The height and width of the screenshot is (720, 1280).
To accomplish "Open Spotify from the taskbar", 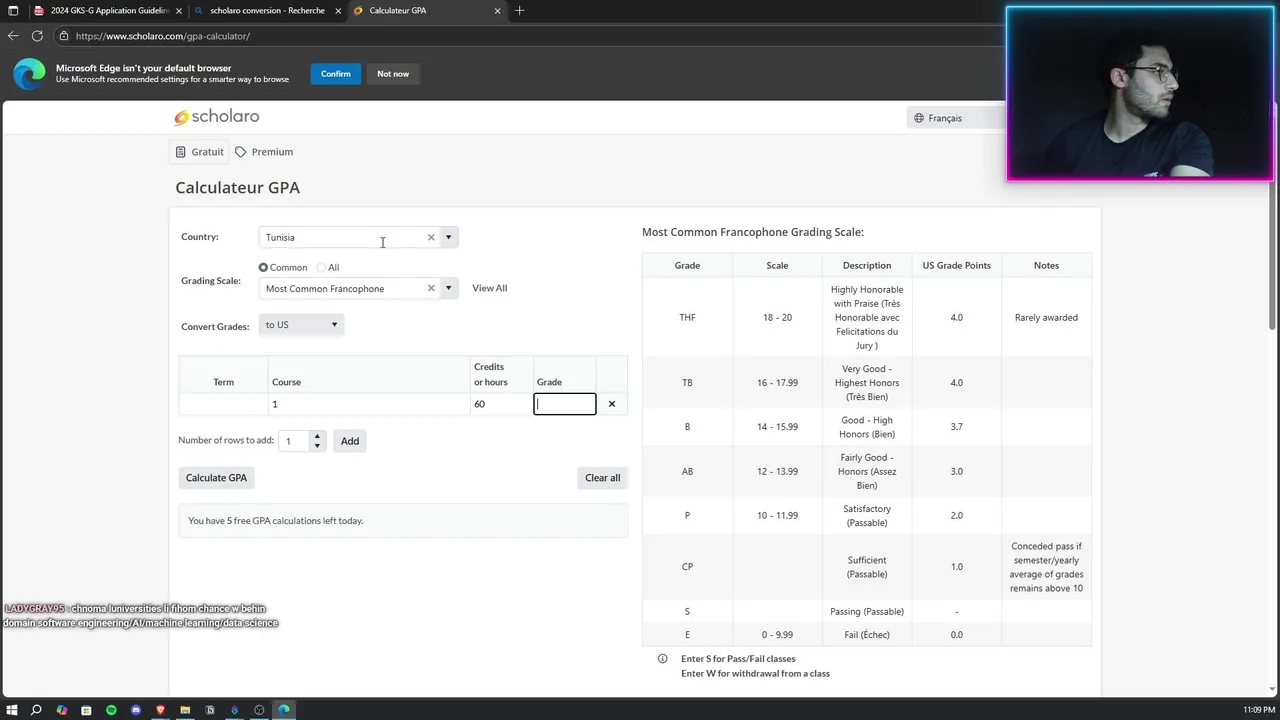I will pyautogui.click(x=111, y=710).
